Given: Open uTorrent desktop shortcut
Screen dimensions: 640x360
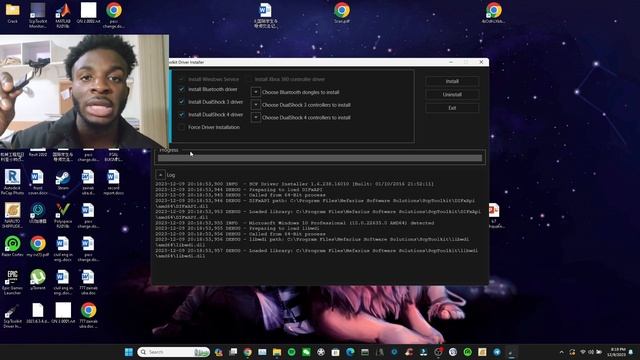Looking at the screenshot, I should pyautogui.click(x=38, y=280).
